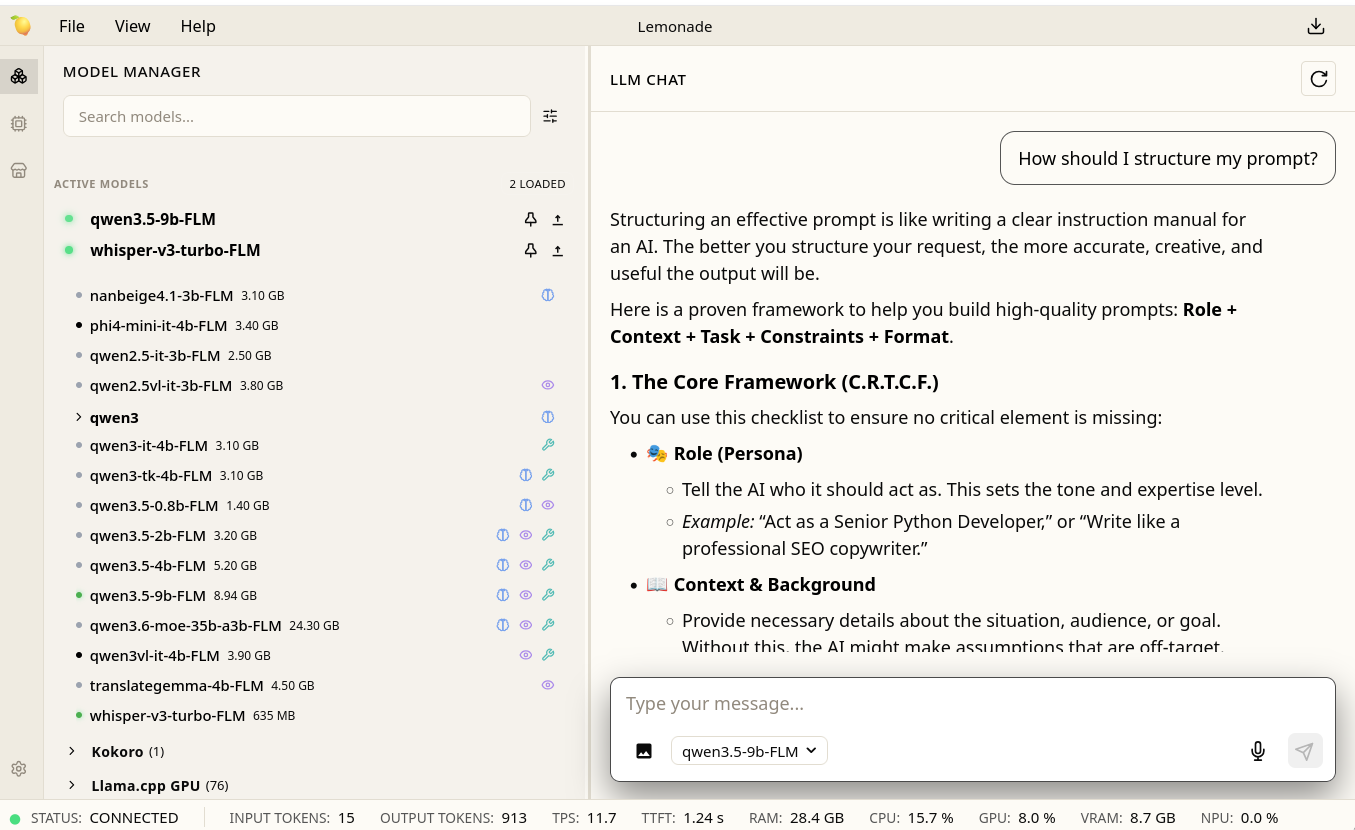Image resolution: width=1355 pixels, height=830 pixels.
Task: Reset the LLM chat with refresh icon
Action: pyautogui.click(x=1318, y=79)
